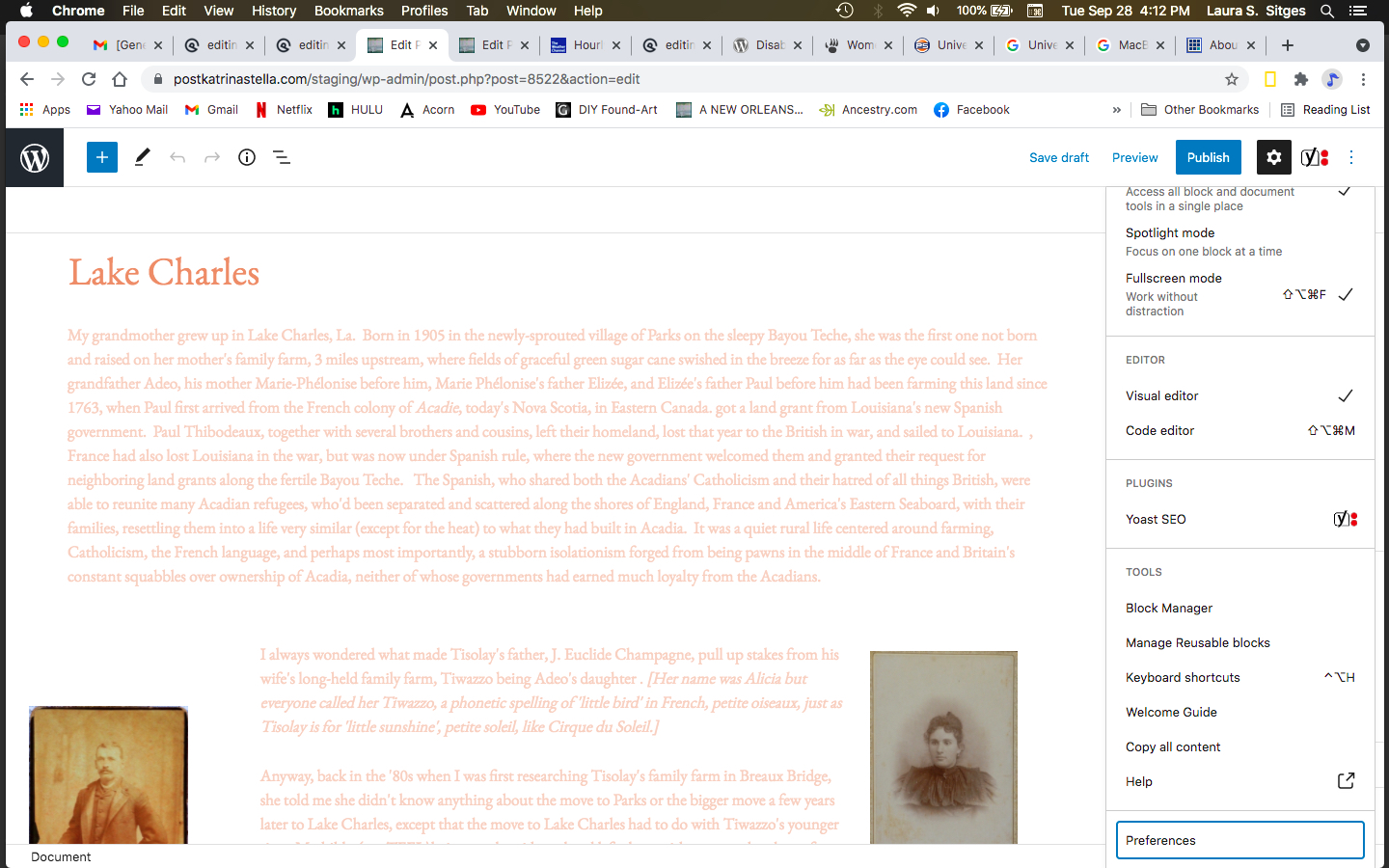Image resolution: width=1389 pixels, height=868 pixels.
Task: Open Chrome Extensions puzzle icon
Action: [x=1301, y=79]
